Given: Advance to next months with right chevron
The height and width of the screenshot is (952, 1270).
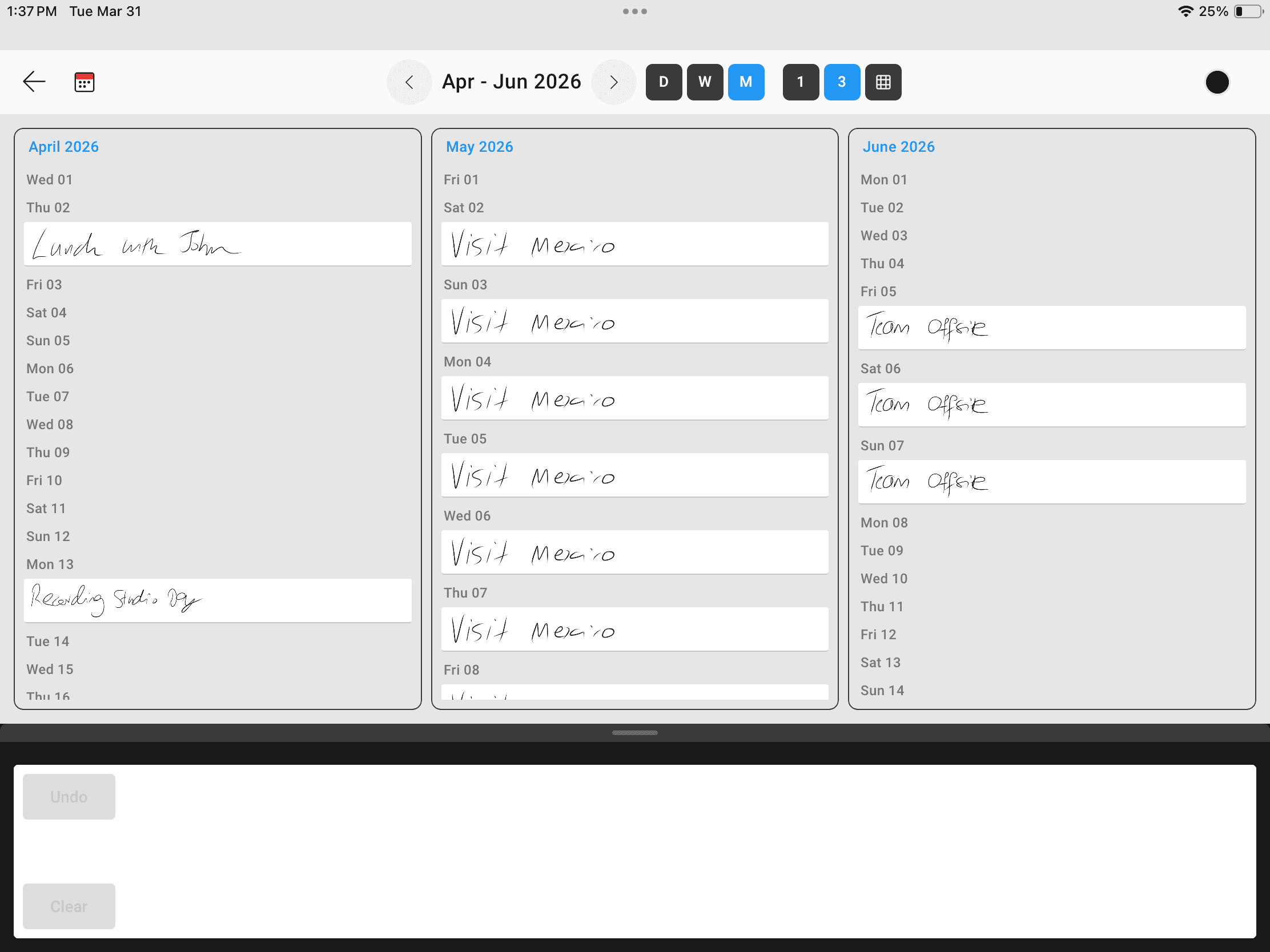Looking at the screenshot, I should pos(614,82).
